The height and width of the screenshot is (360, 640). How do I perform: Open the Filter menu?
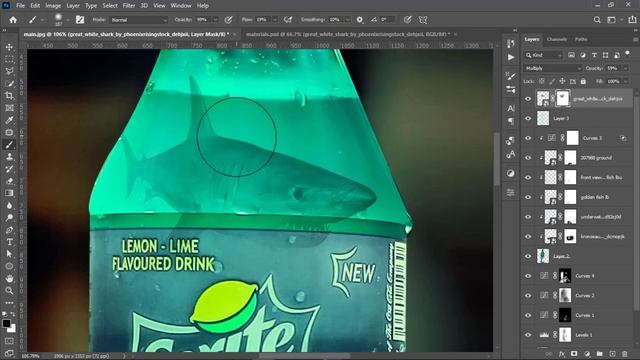[x=129, y=5]
